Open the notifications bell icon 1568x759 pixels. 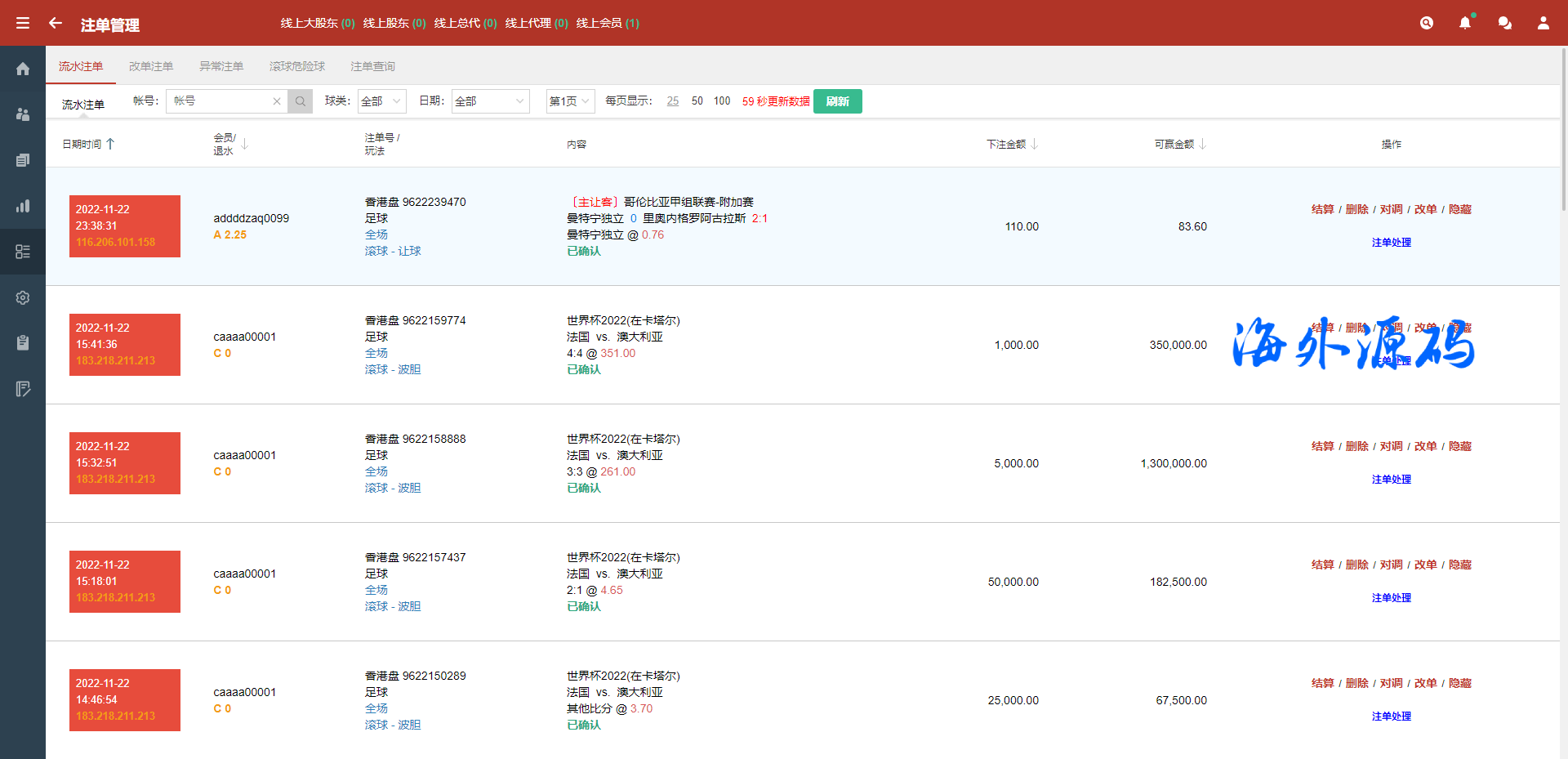point(1465,23)
